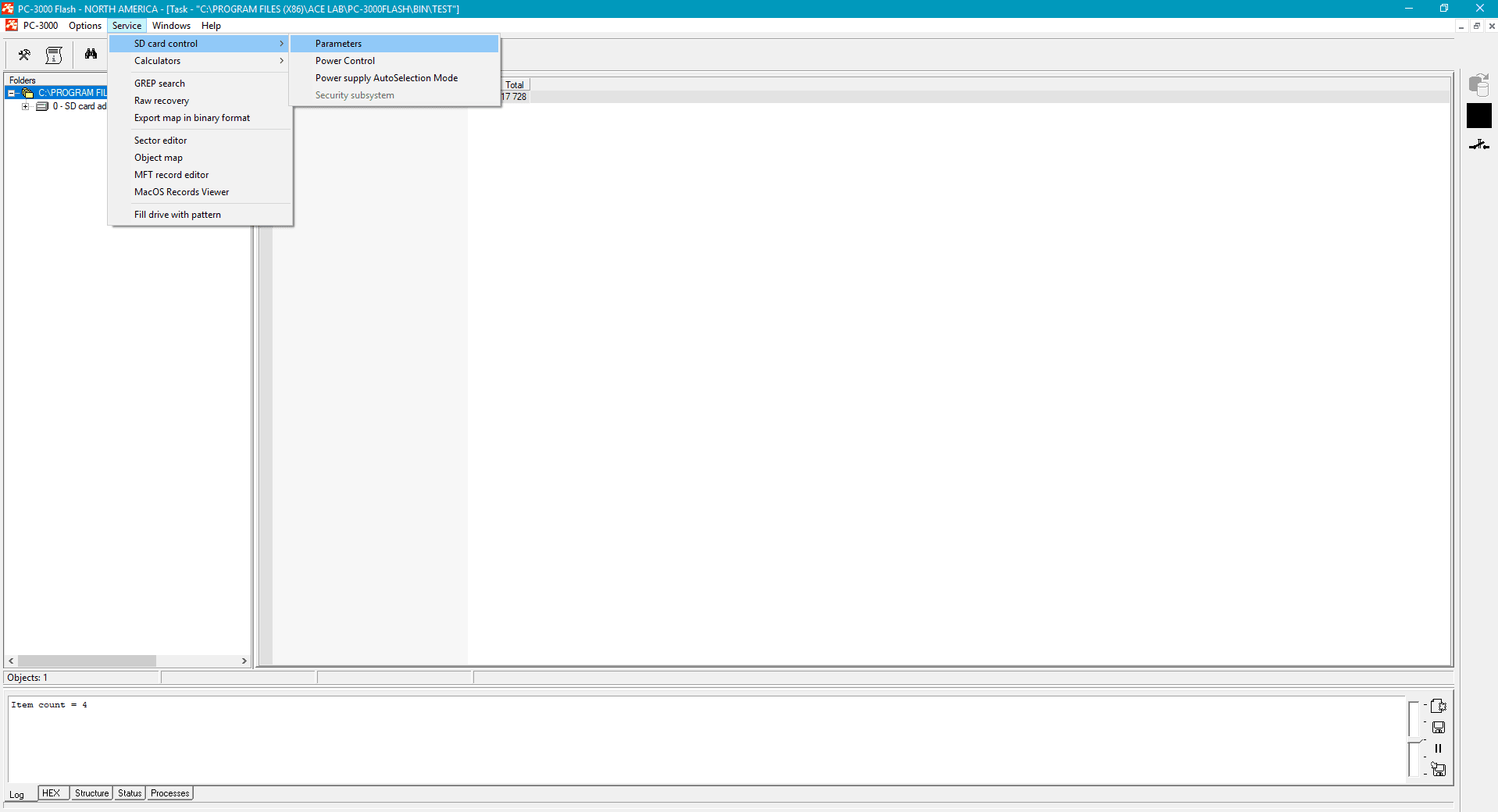Switch to the Status tab
1498x812 pixels.
click(130, 793)
